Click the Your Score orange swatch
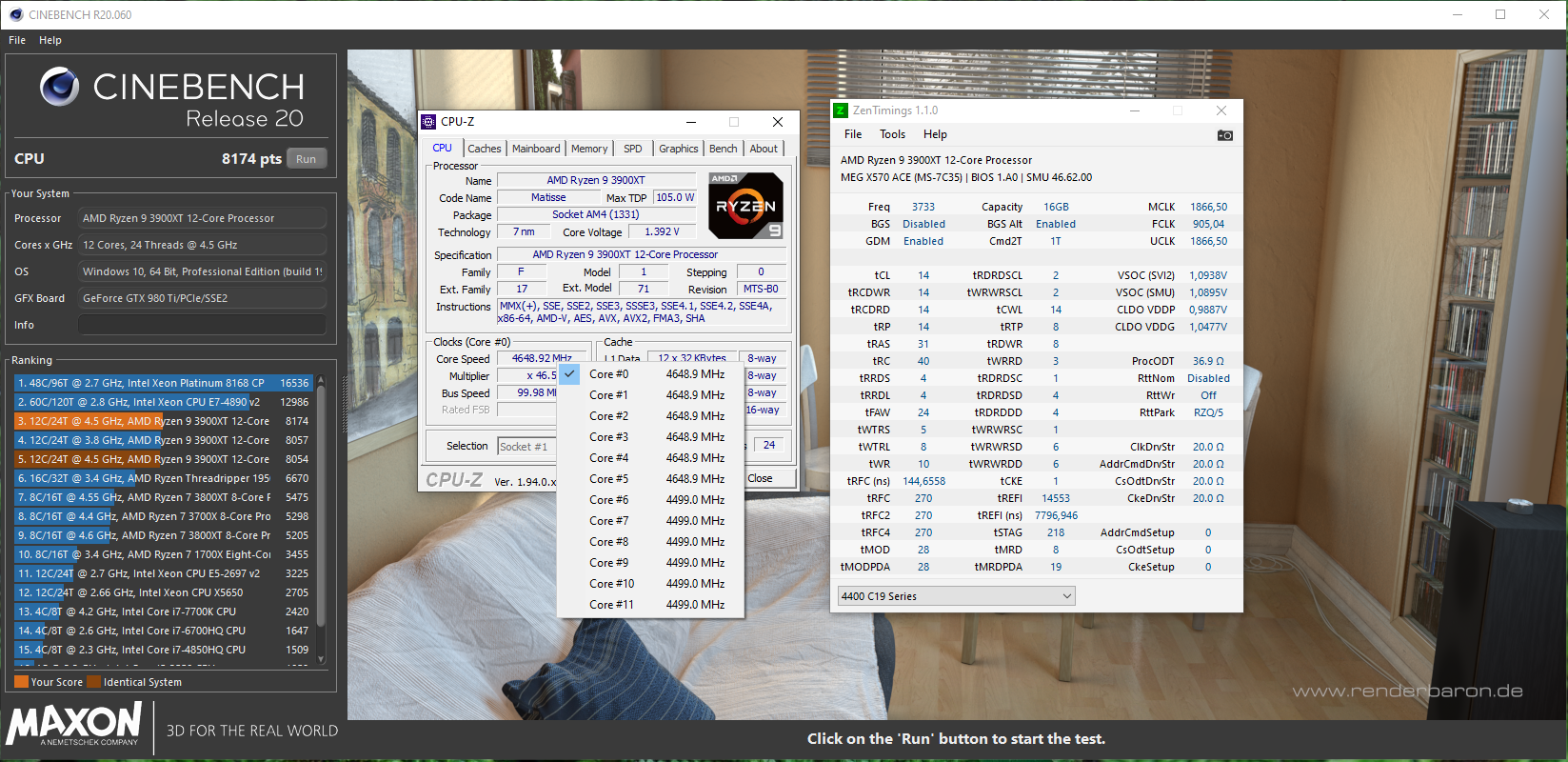Image resolution: width=1568 pixels, height=762 pixels. pos(21,682)
